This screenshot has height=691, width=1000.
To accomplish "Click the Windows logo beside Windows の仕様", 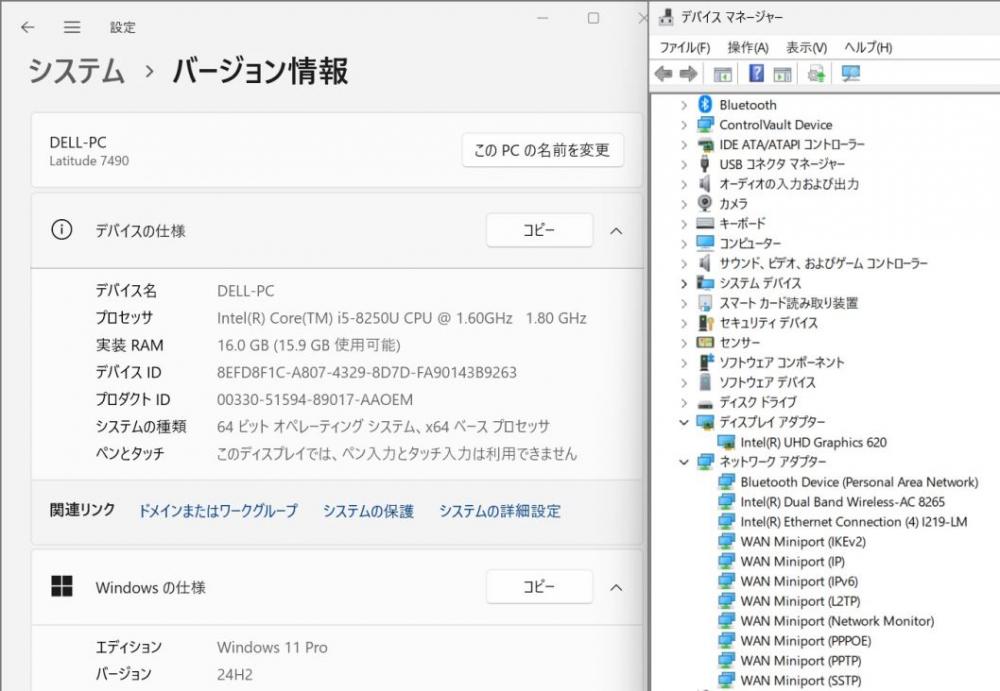I will (x=62, y=586).
